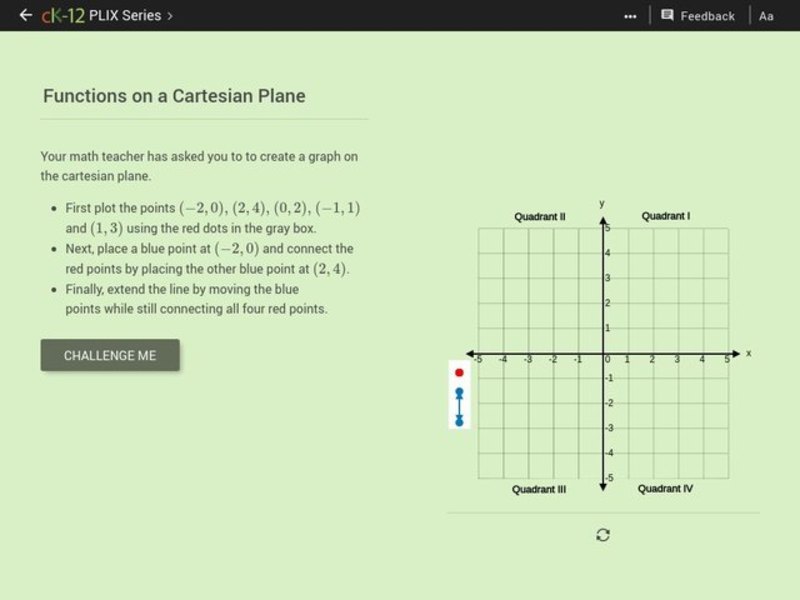Click the back arrow in the top bar
This screenshot has height=600, width=800.
tap(25, 15)
